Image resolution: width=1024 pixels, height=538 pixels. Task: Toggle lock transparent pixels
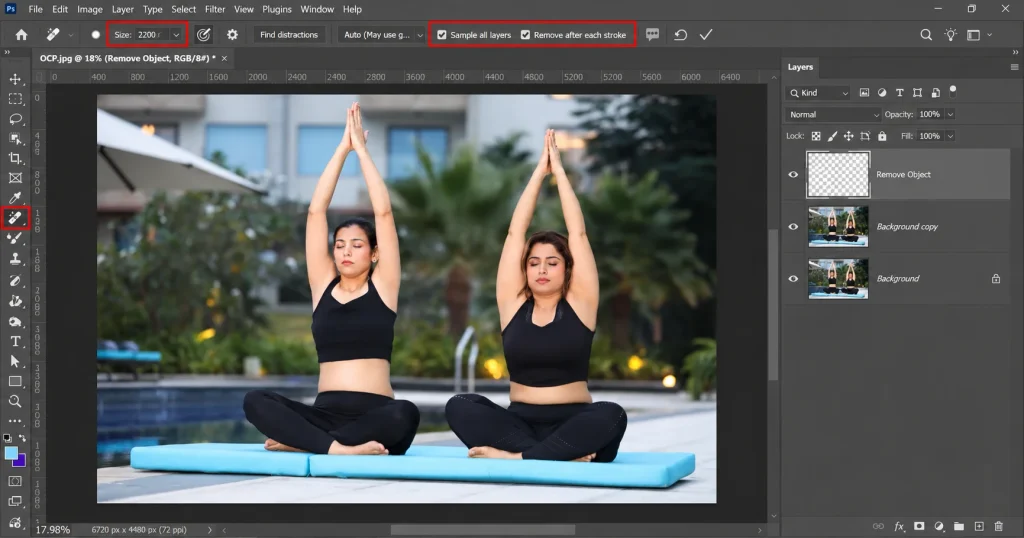816,136
